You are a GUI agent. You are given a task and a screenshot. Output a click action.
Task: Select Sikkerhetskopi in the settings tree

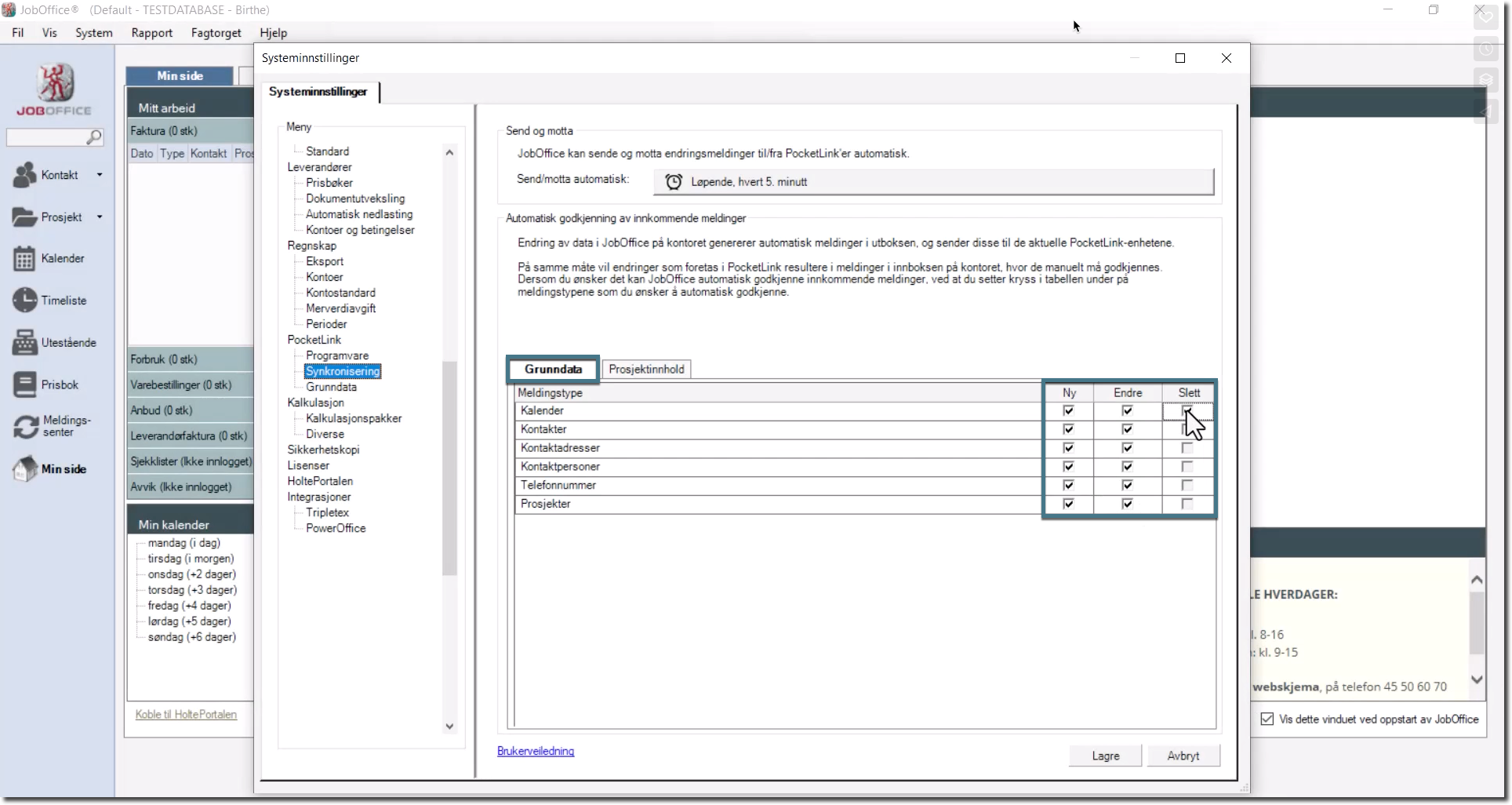[323, 450]
